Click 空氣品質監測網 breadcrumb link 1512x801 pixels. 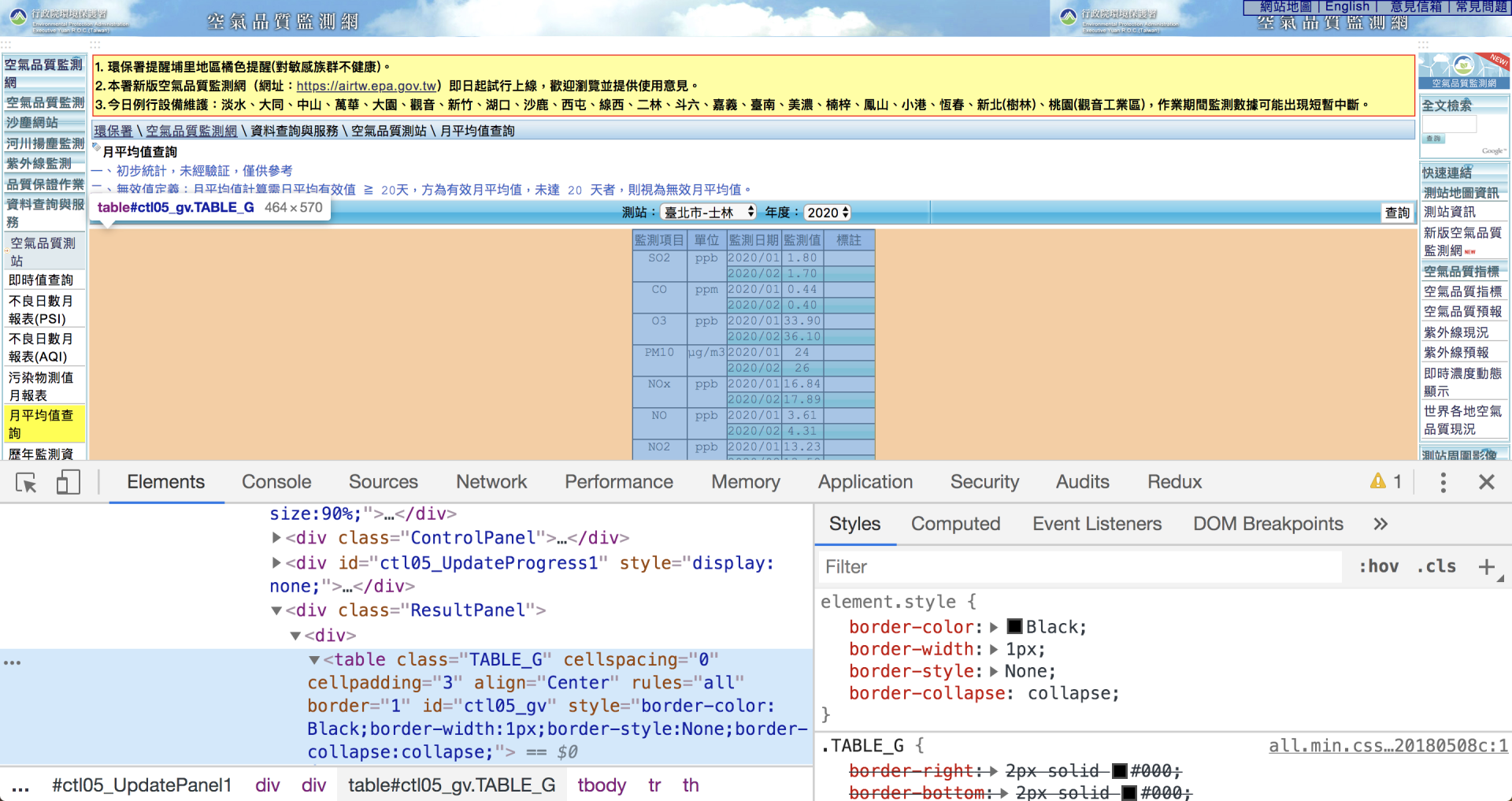(x=191, y=131)
